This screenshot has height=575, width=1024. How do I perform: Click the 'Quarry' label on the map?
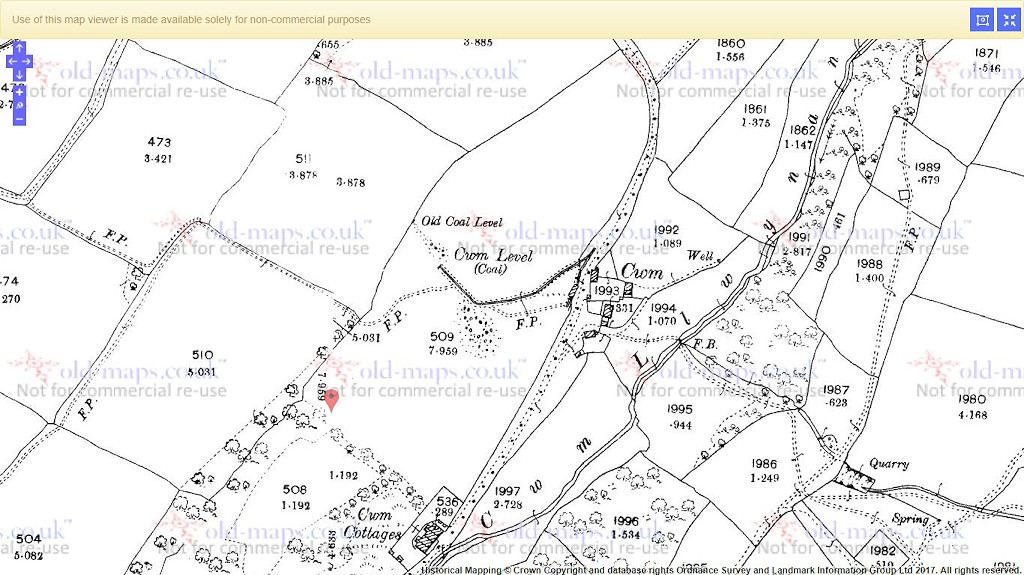889,464
